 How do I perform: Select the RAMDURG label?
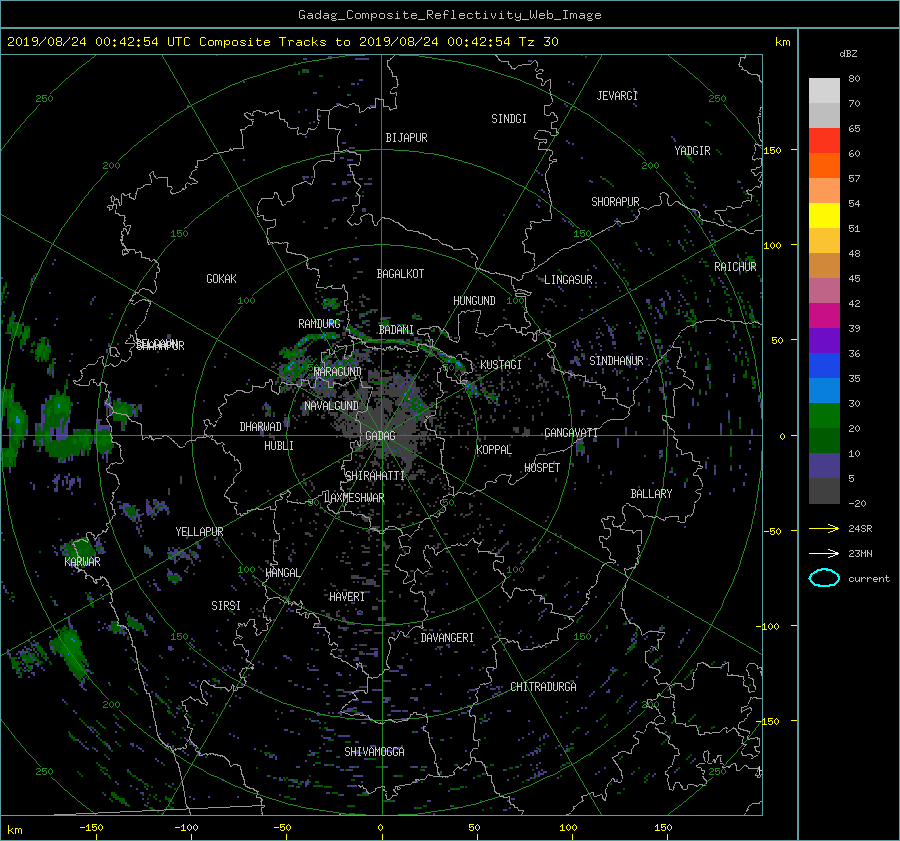[319, 324]
